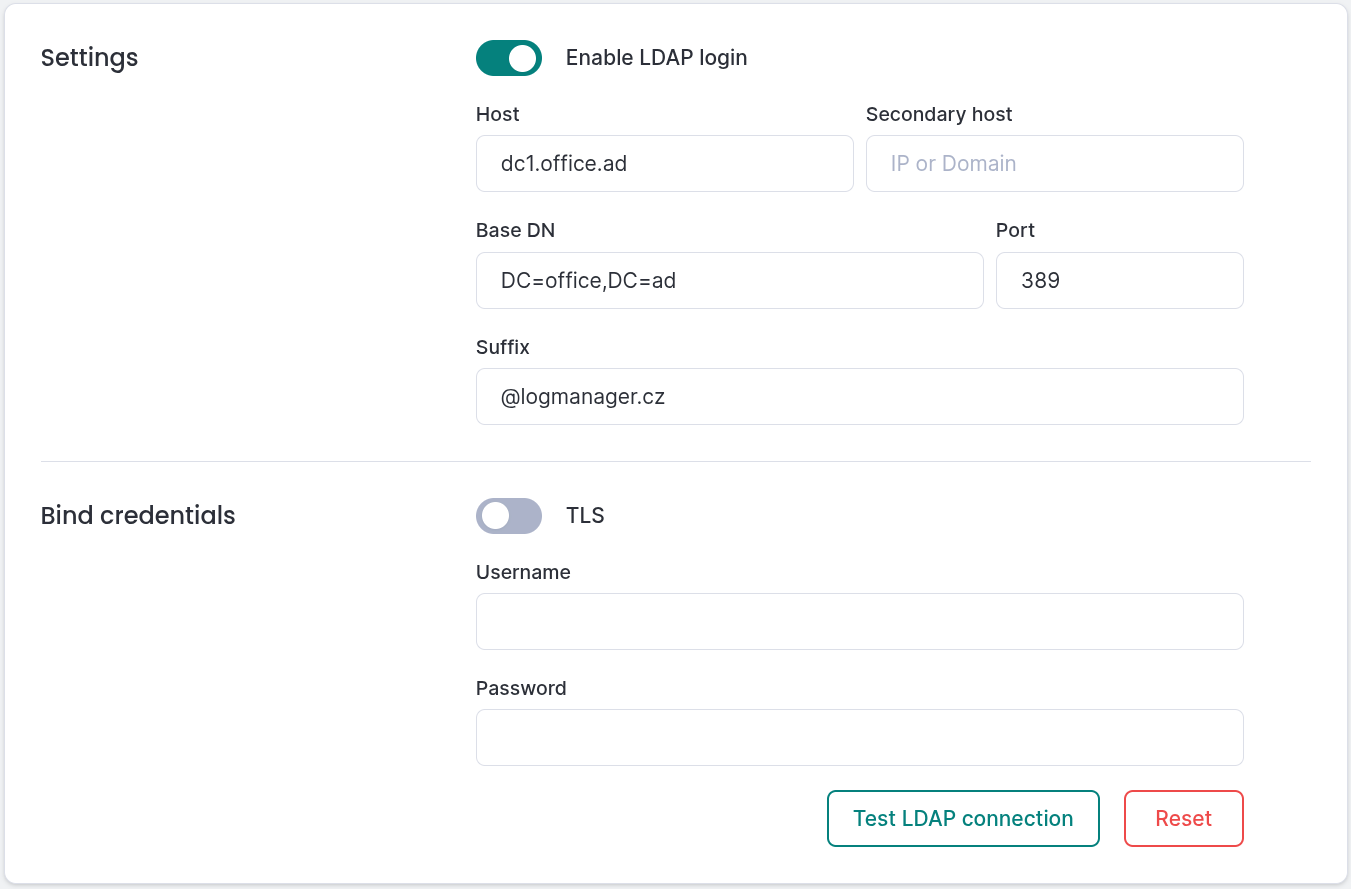Click the Password label above its field
Viewport: 1351px width, 889px height.
520,688
